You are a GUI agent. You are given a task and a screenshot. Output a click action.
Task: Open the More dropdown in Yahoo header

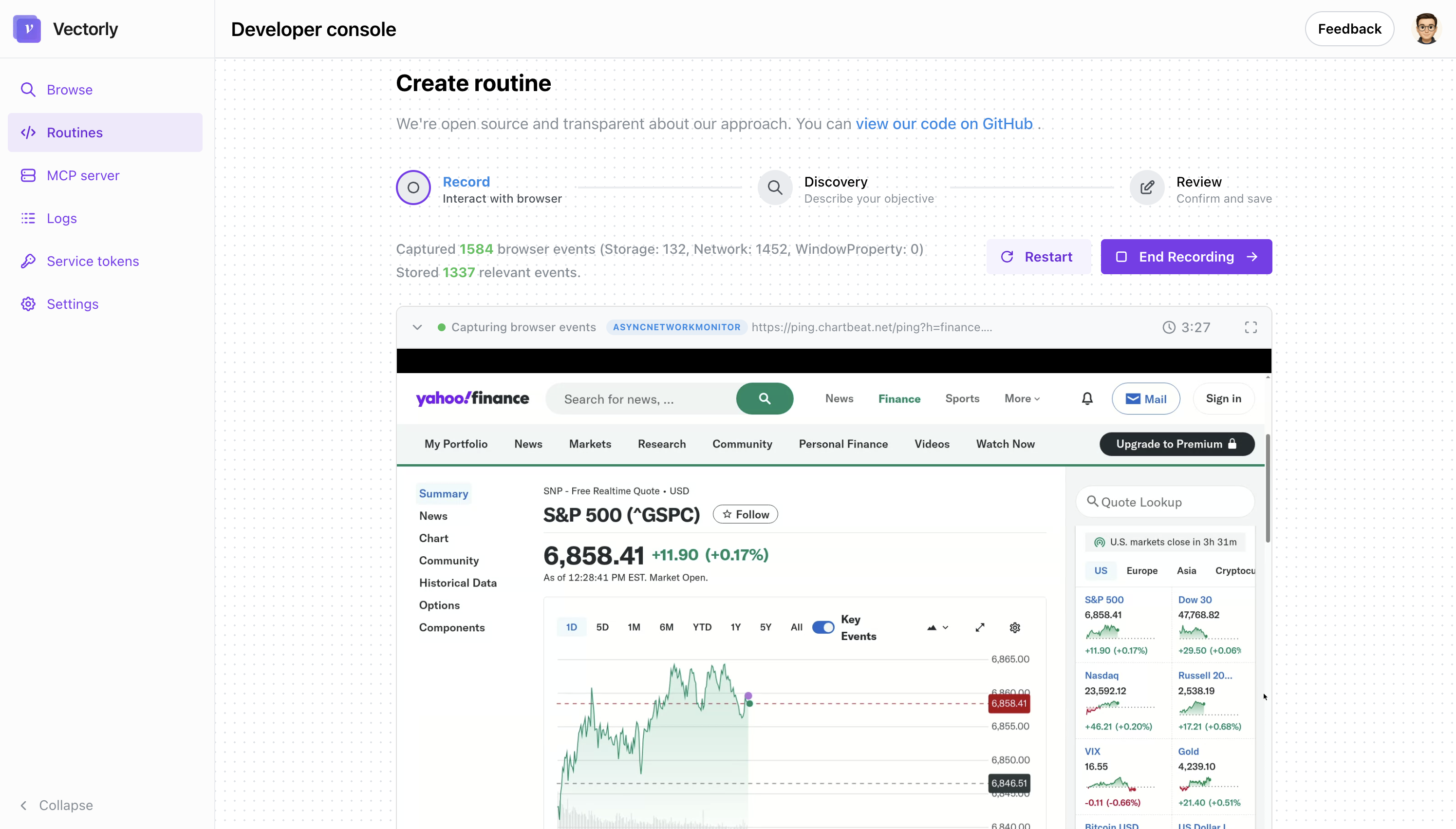coord(1022,398)
